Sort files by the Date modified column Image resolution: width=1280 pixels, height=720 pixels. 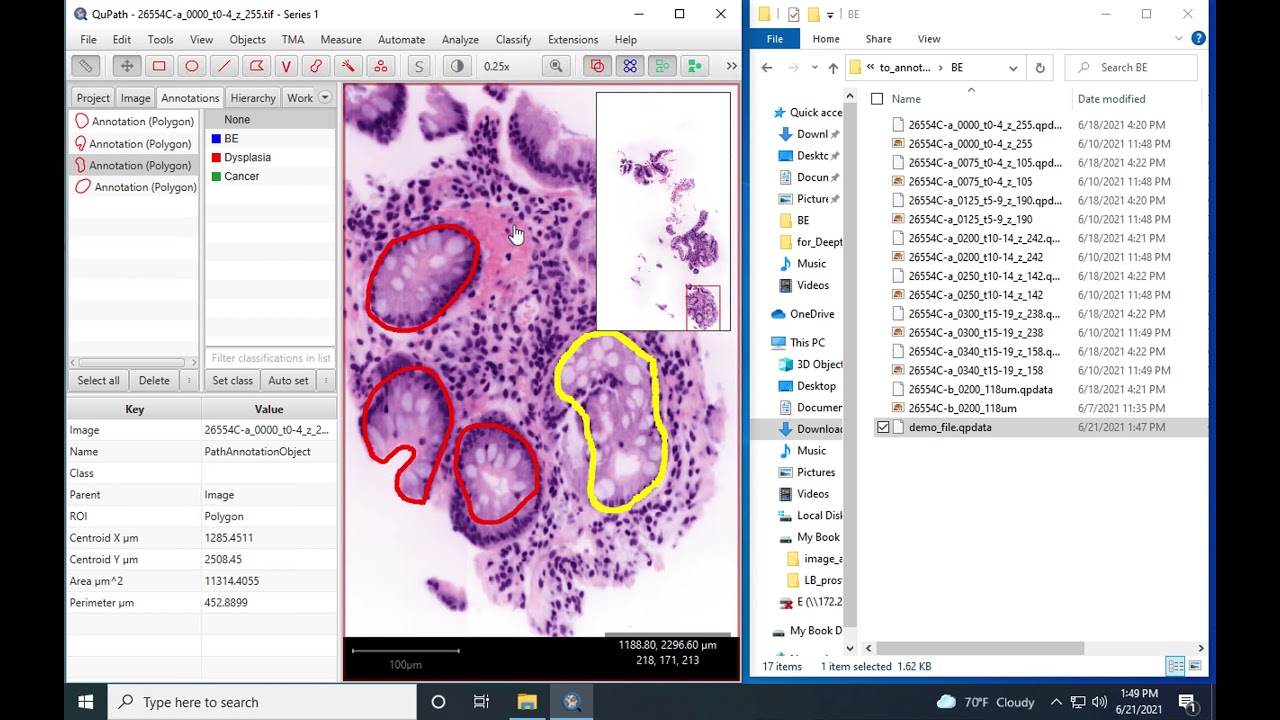pyautogui.click(x=1111, y=99)
